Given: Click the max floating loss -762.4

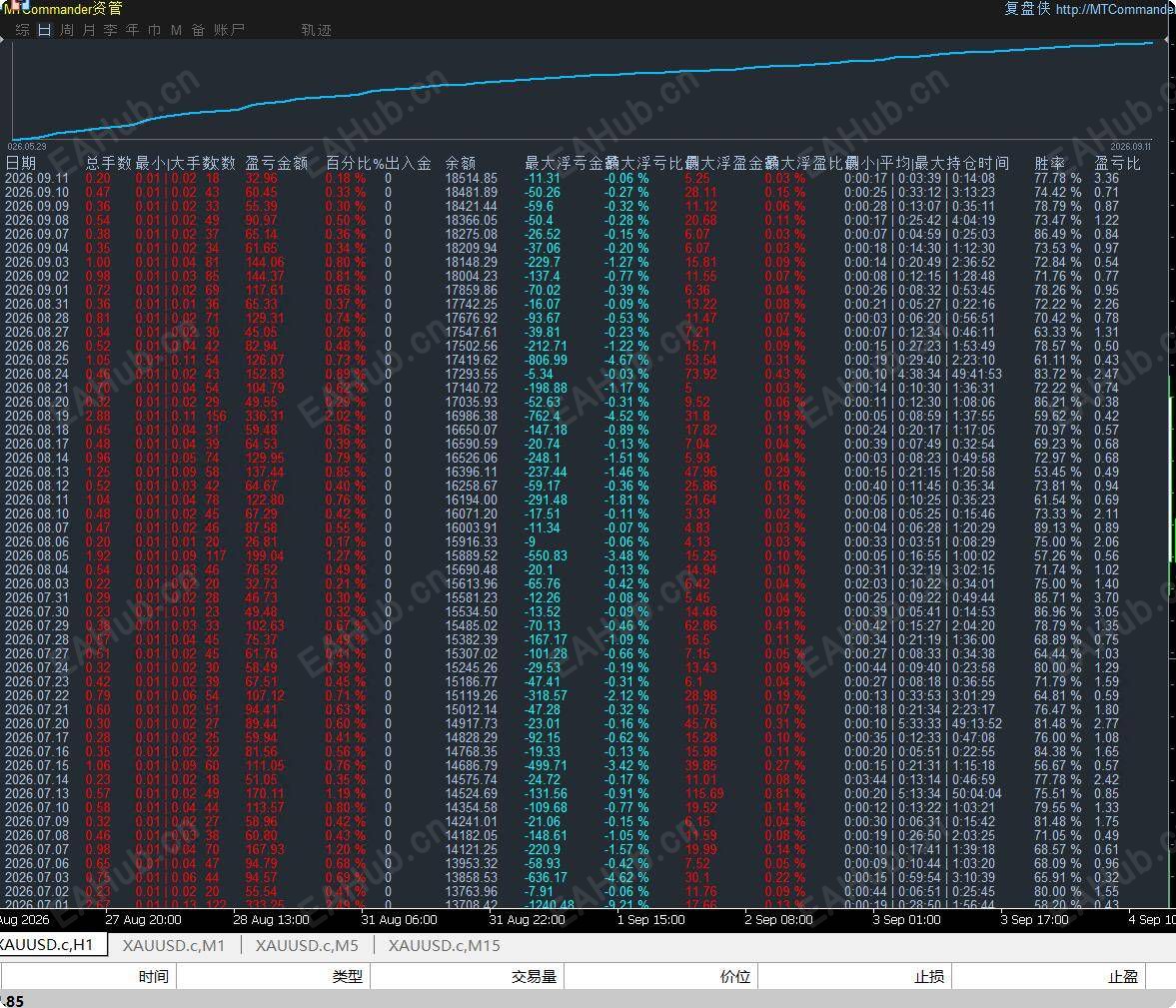Looking at the screenshot, I should pyautogui.click(x=543, y=417).
